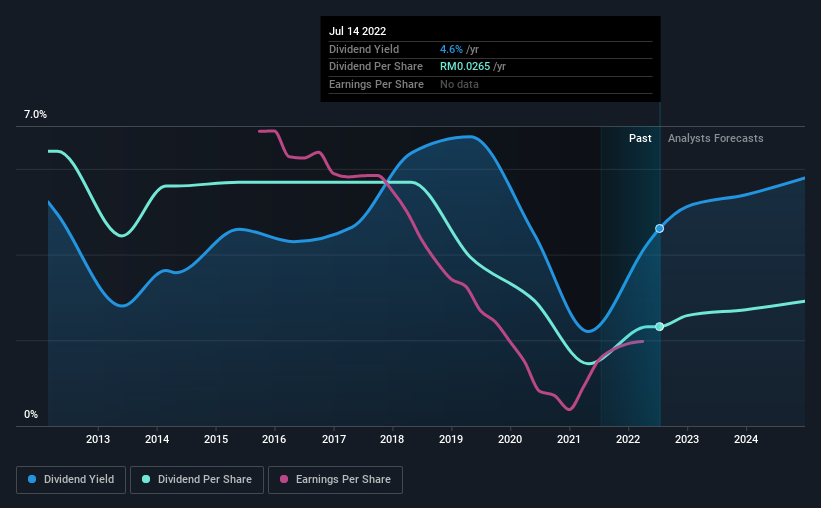Click the pink Earnings Per Share legend dot
821x508 pixels.
click(x=284, y=479)
